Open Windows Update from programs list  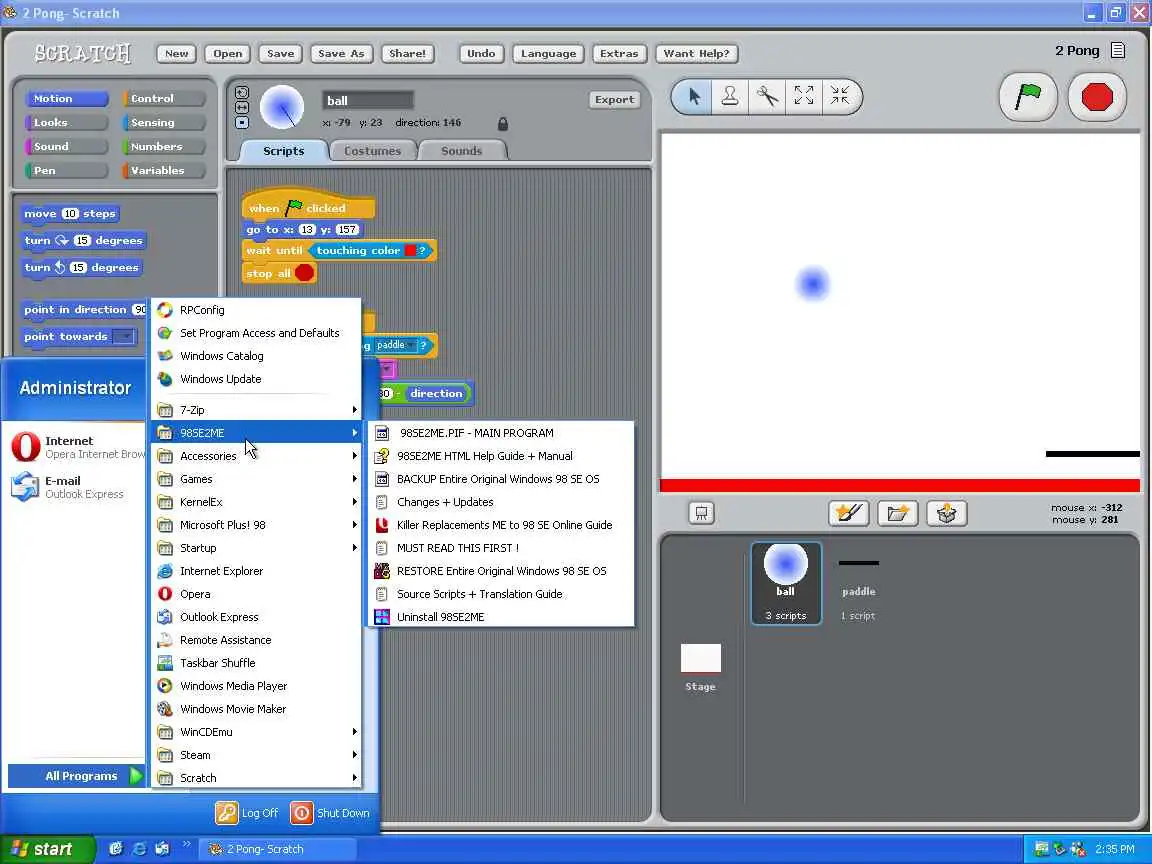pos(256,379)
